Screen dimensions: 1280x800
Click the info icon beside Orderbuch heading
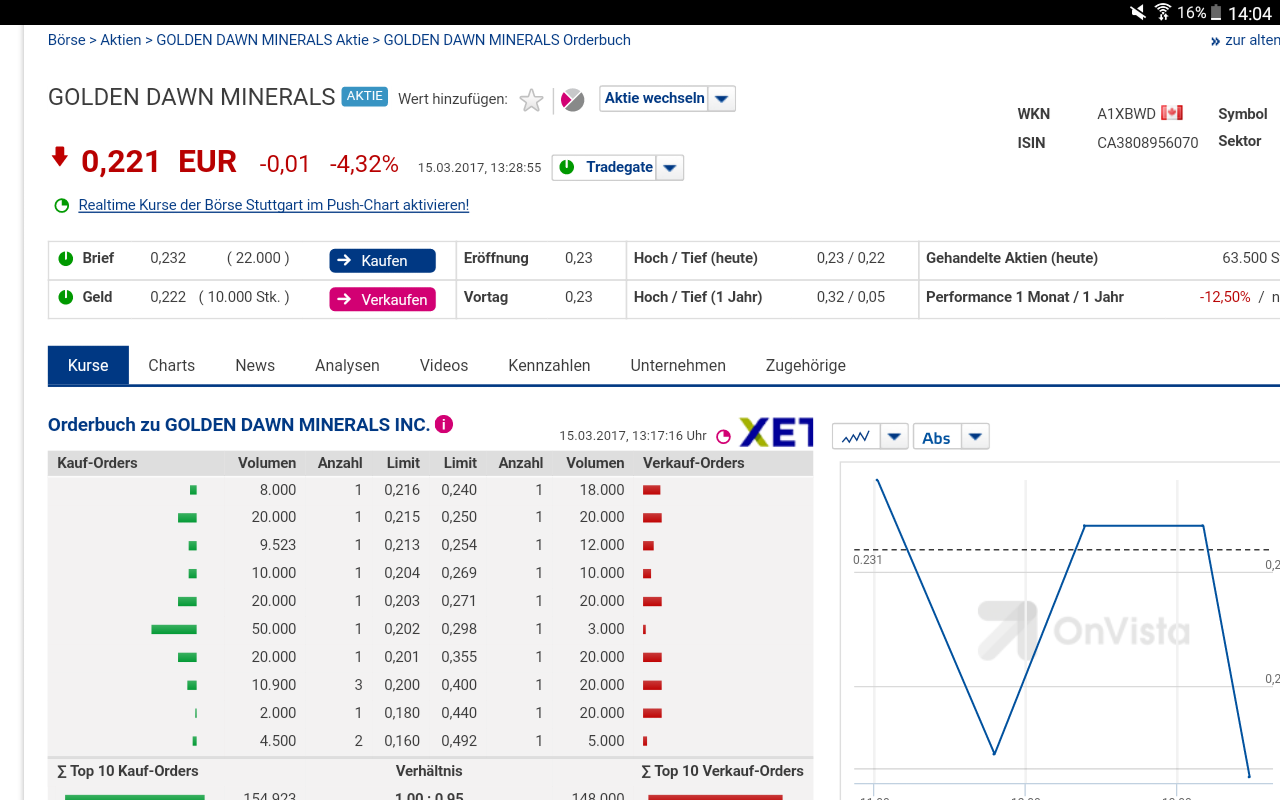pyautogui.click(x=444, y=424)
